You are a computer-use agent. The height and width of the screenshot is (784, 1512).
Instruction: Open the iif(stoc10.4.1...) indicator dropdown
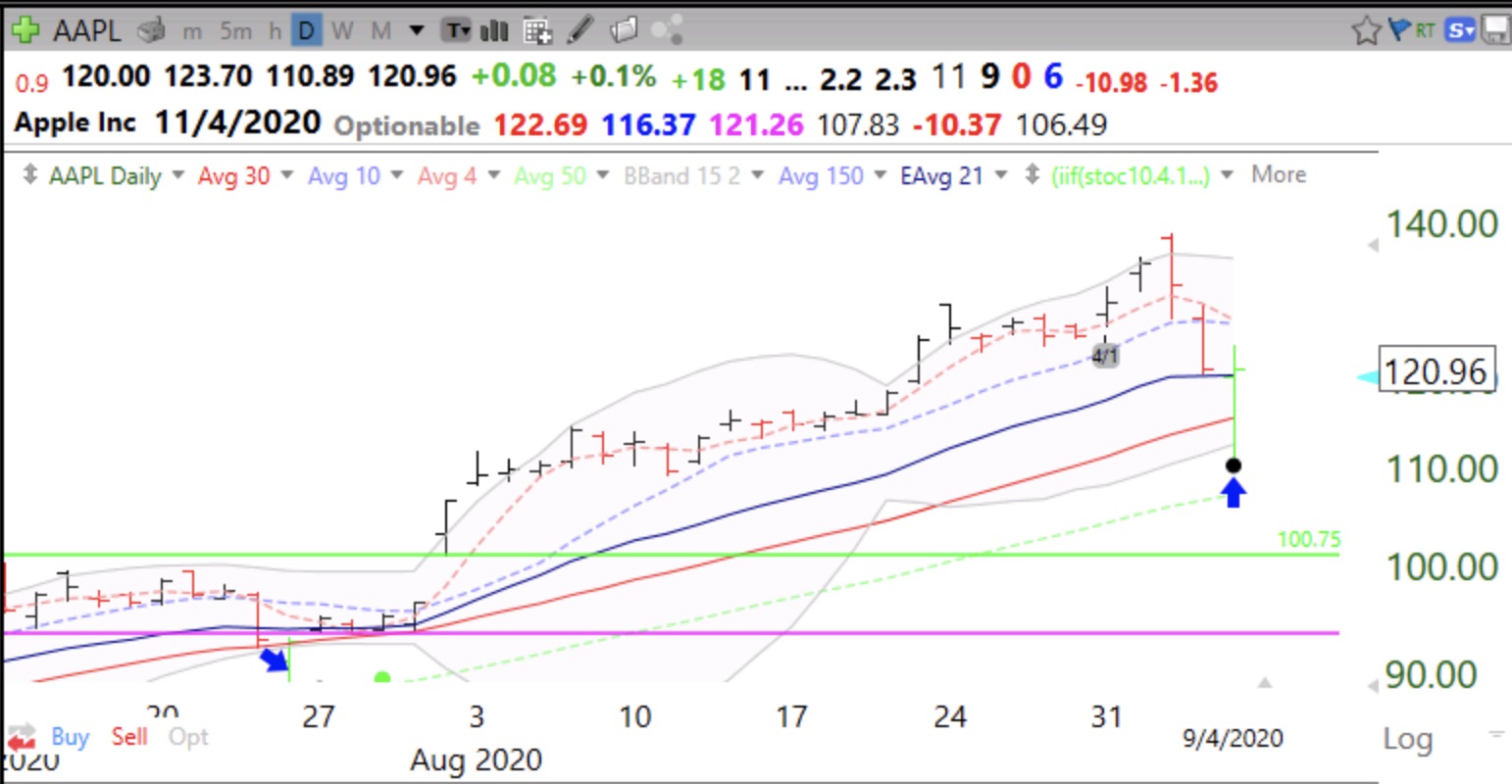[x=1227, y=175]
